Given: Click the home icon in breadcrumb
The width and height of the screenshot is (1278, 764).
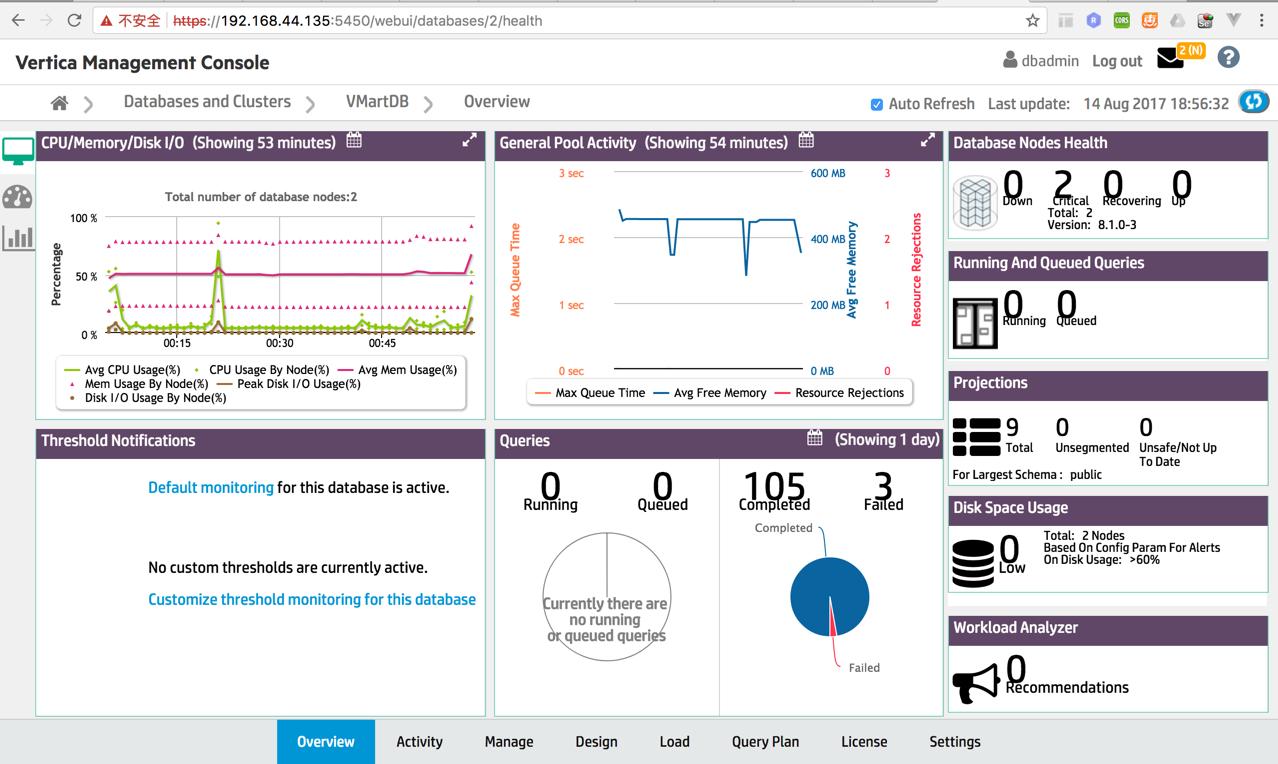Looking at the screenshot, I should [x=60, y=103].
